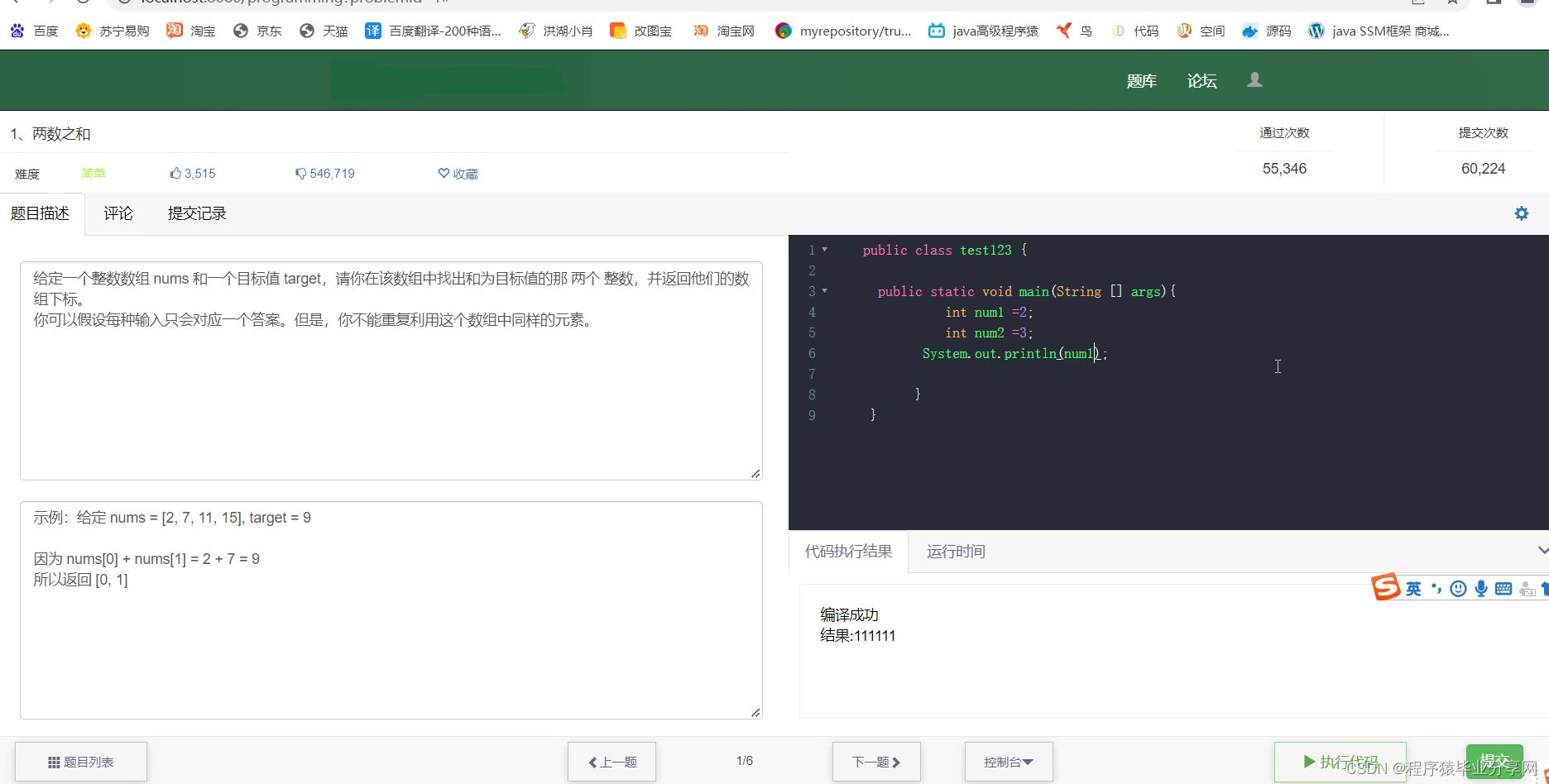Open the 鸟 bookmark

coord(1074,31)
